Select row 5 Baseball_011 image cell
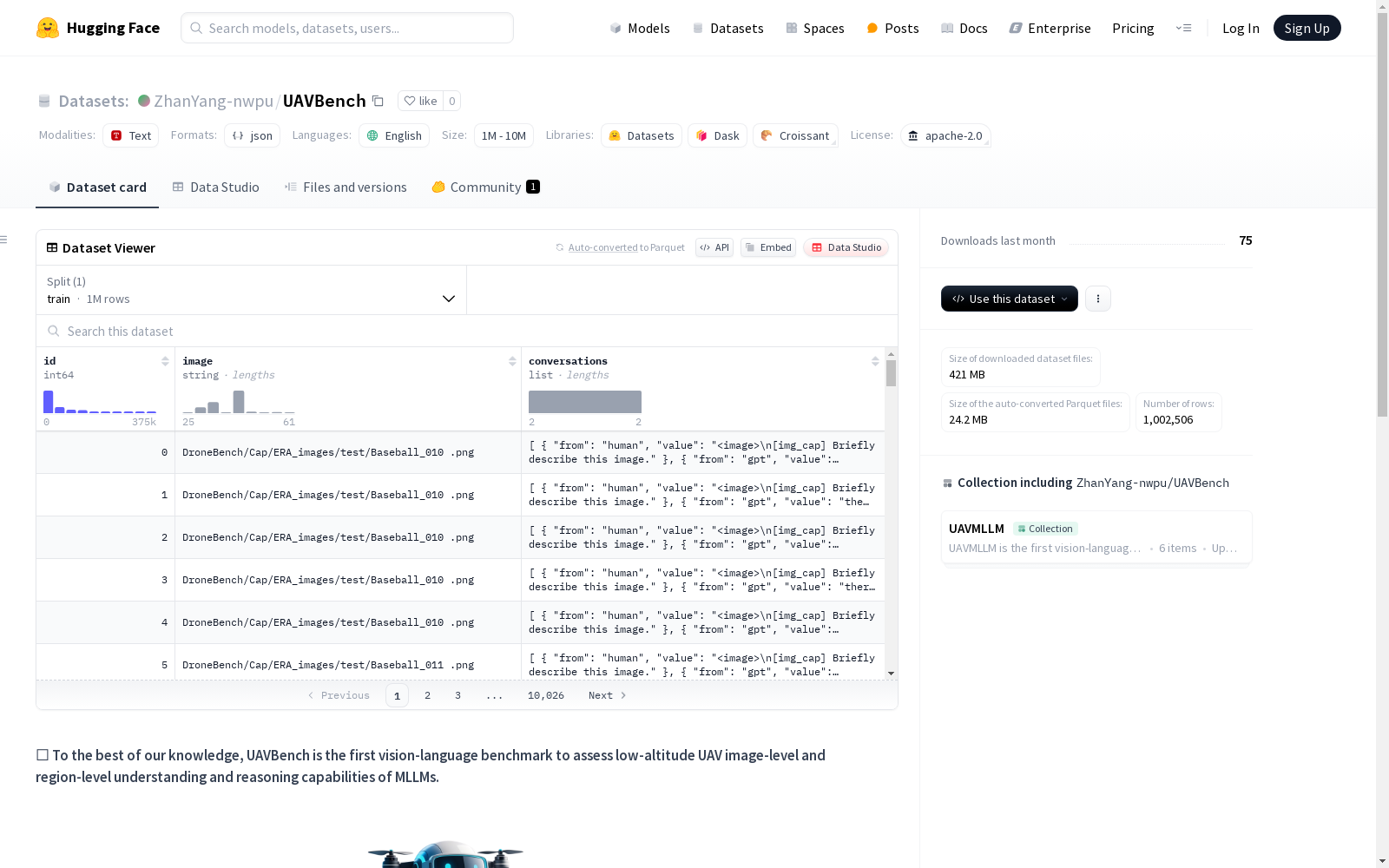 point(348,663)
